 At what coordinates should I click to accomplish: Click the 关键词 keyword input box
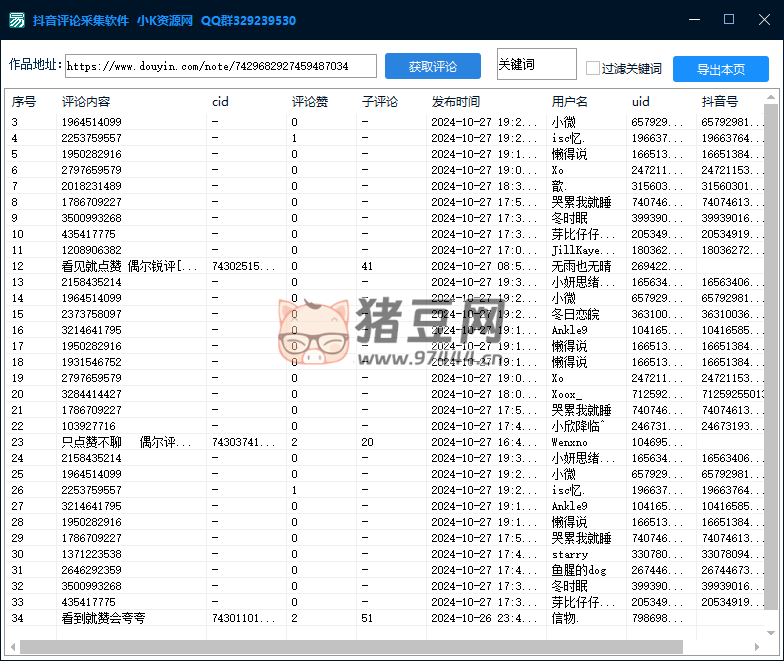pos(536,65)
